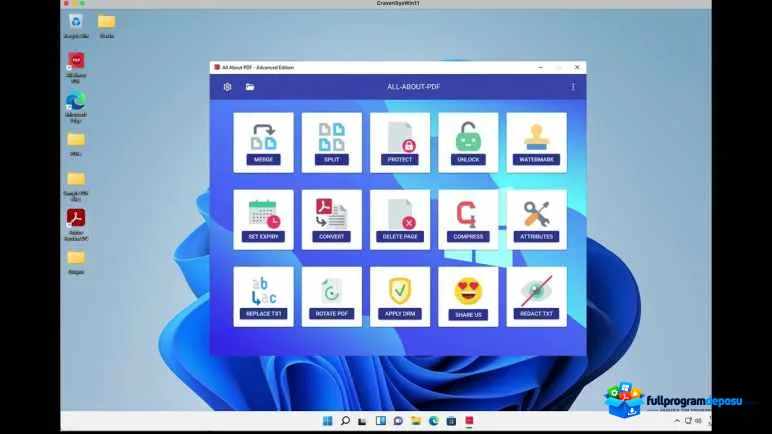
Task: Open the Attributes tools tile
Action: [x=536, y=220]
